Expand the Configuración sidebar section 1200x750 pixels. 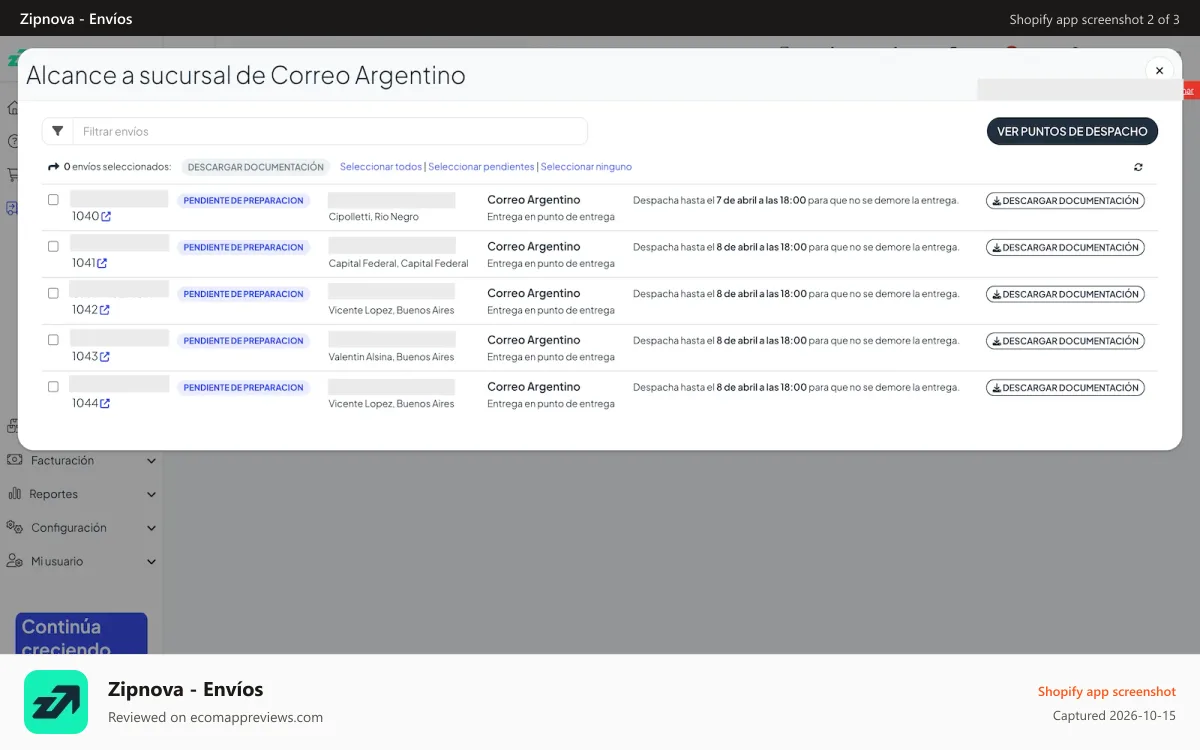click(x=82, y=528)
